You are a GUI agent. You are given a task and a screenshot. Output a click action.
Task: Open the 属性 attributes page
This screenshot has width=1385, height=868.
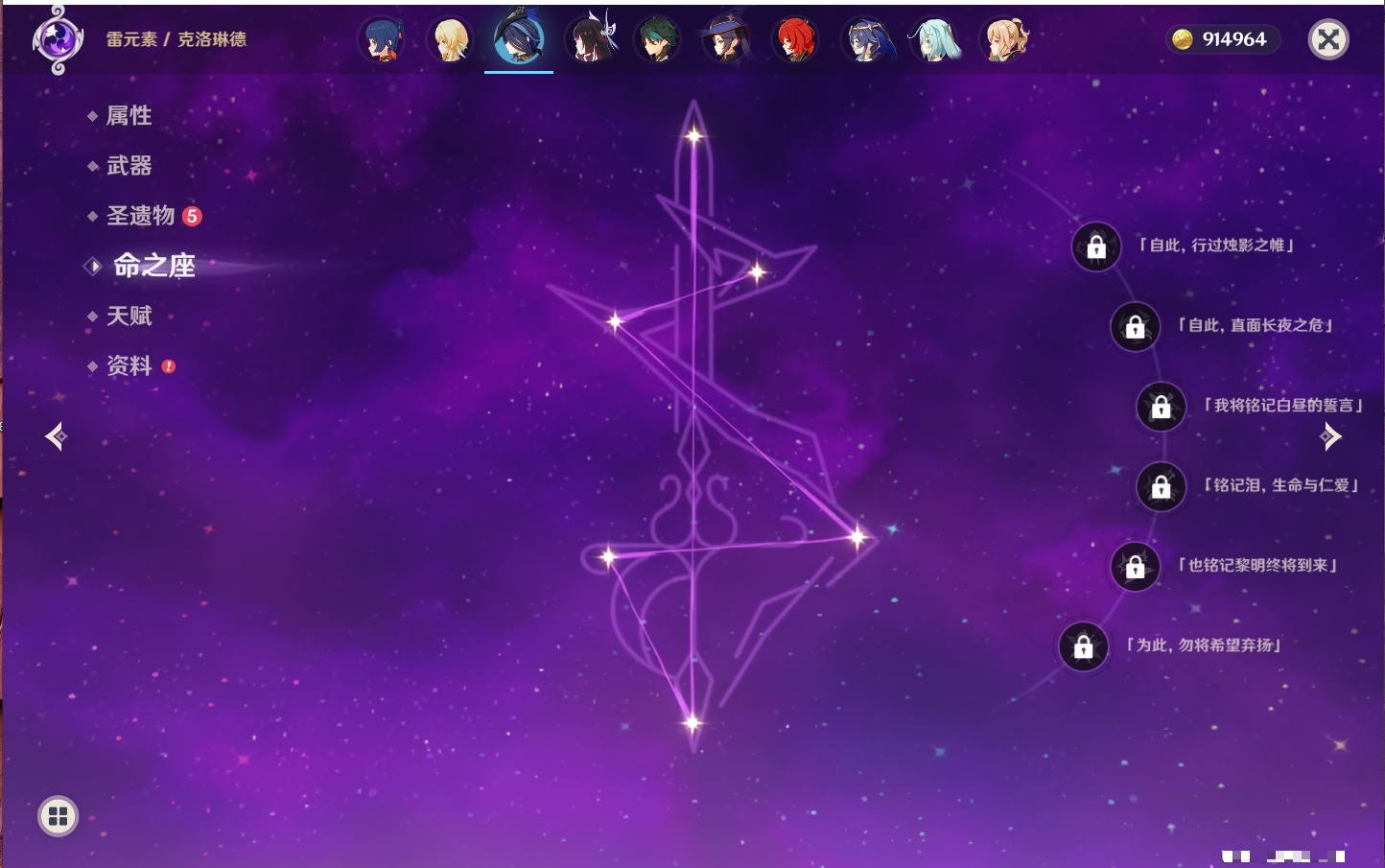(x=129, y=116)
